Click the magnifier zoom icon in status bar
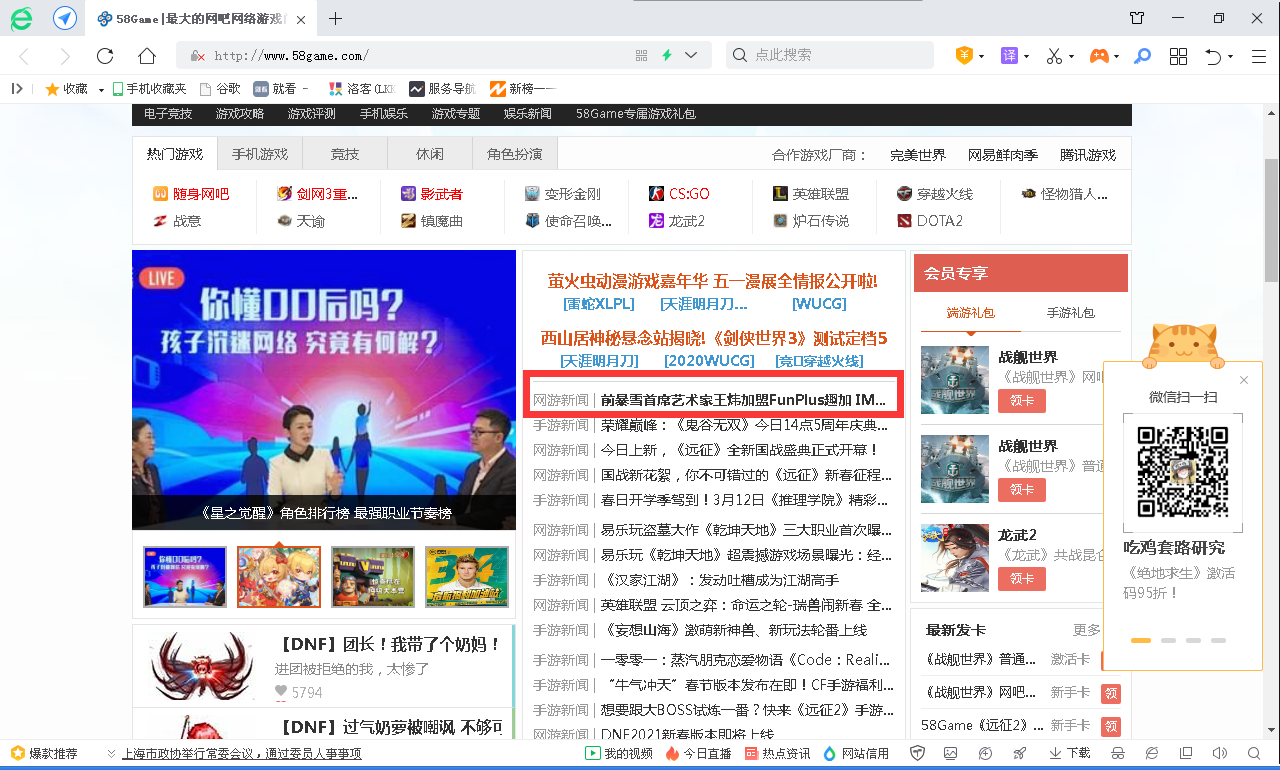This screenshot has height=770, width=1280. pos(1254,753)
